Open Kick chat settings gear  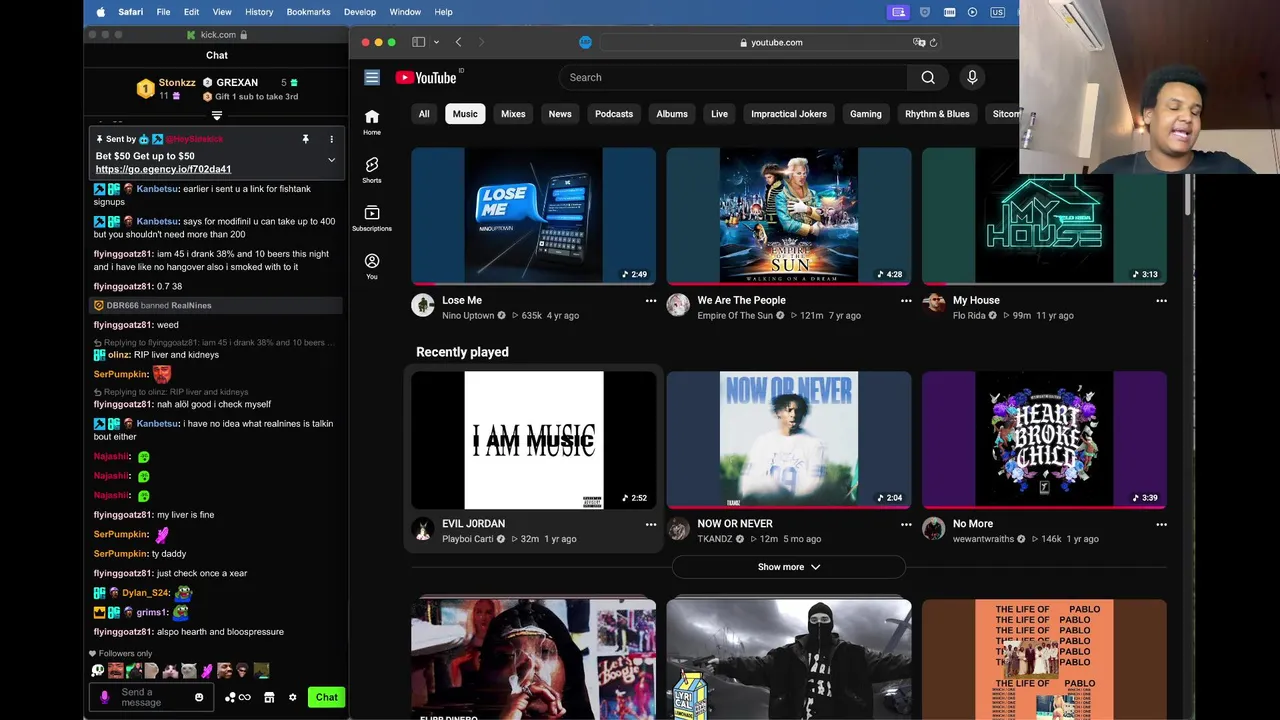pos(292,697)
